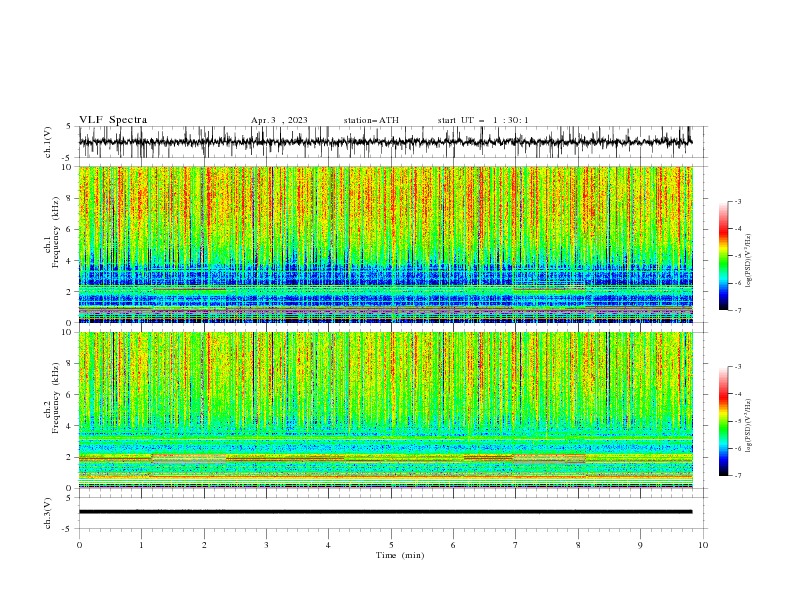Click the "8" tick on the Time axis
This screenshot has height=612, width=792.
pos(578,545)
